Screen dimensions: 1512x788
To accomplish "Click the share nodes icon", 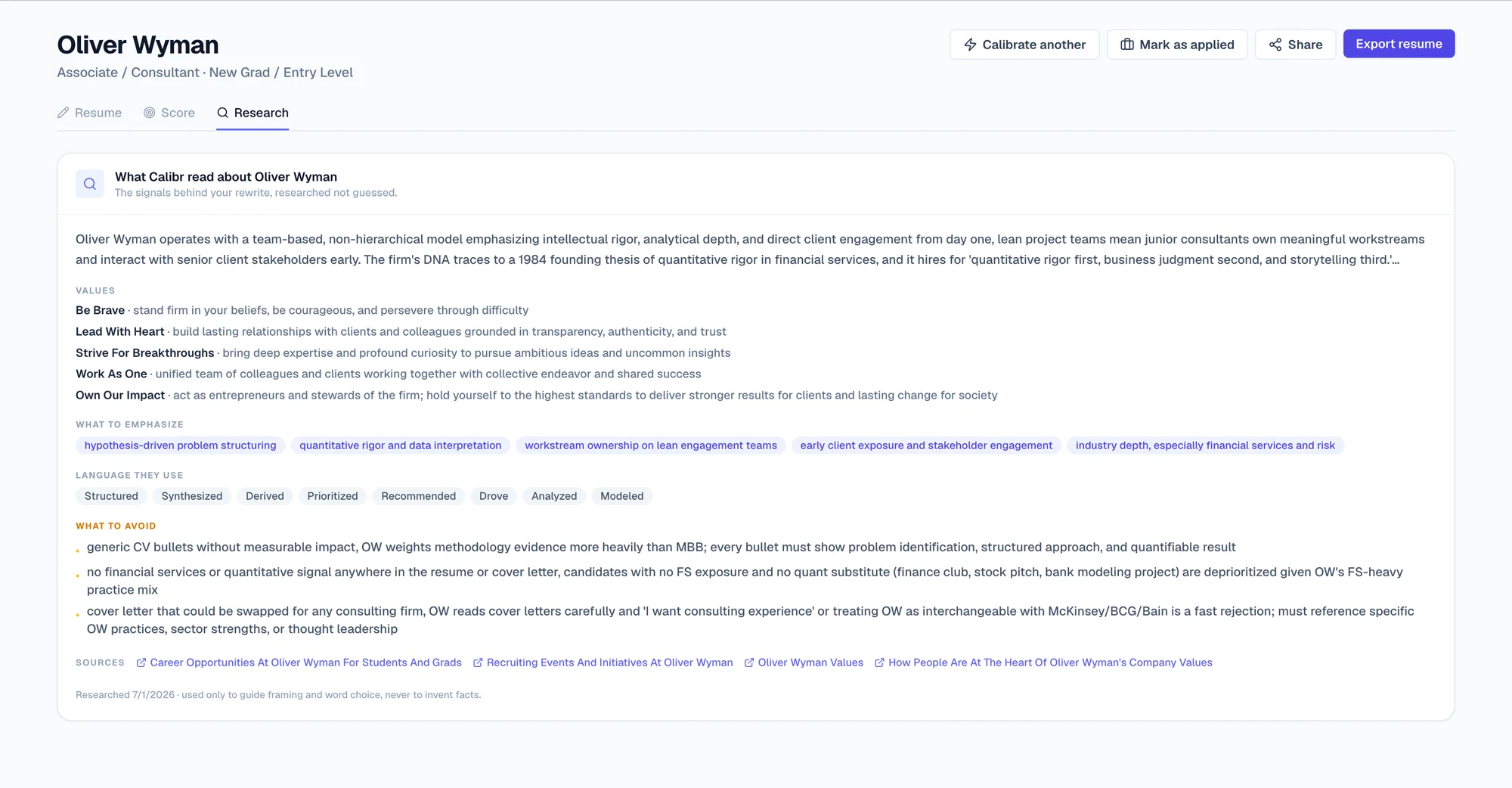I will pyautogui.click(x=1275, y=45).
